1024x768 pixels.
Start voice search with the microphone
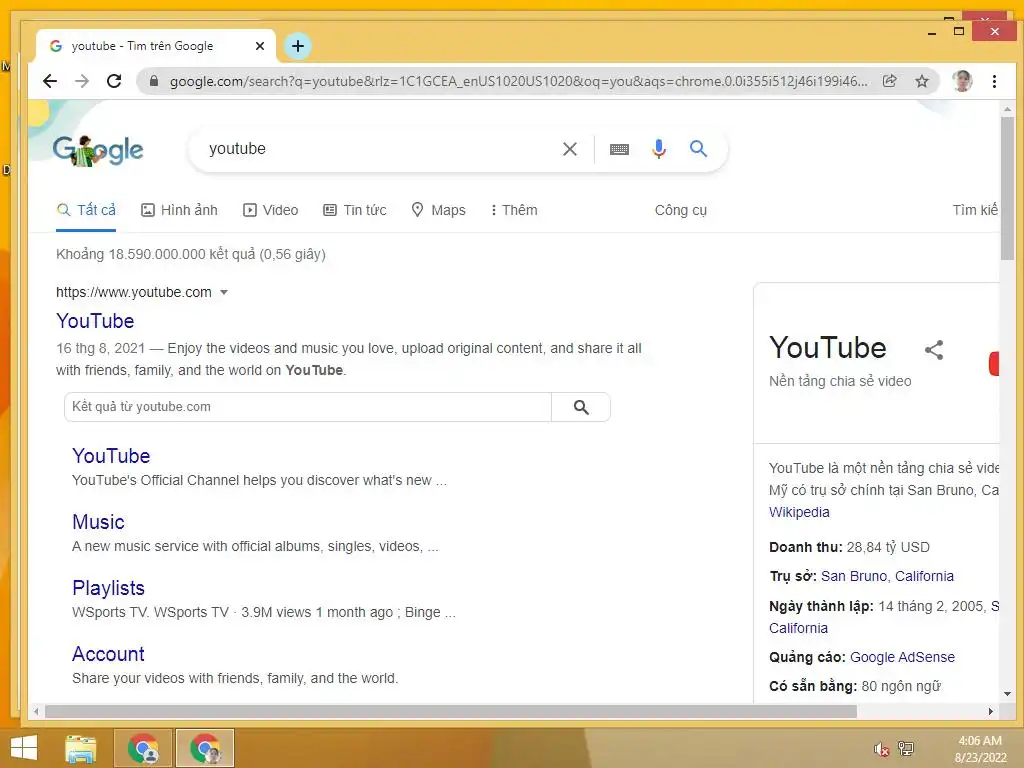(659, 149)
